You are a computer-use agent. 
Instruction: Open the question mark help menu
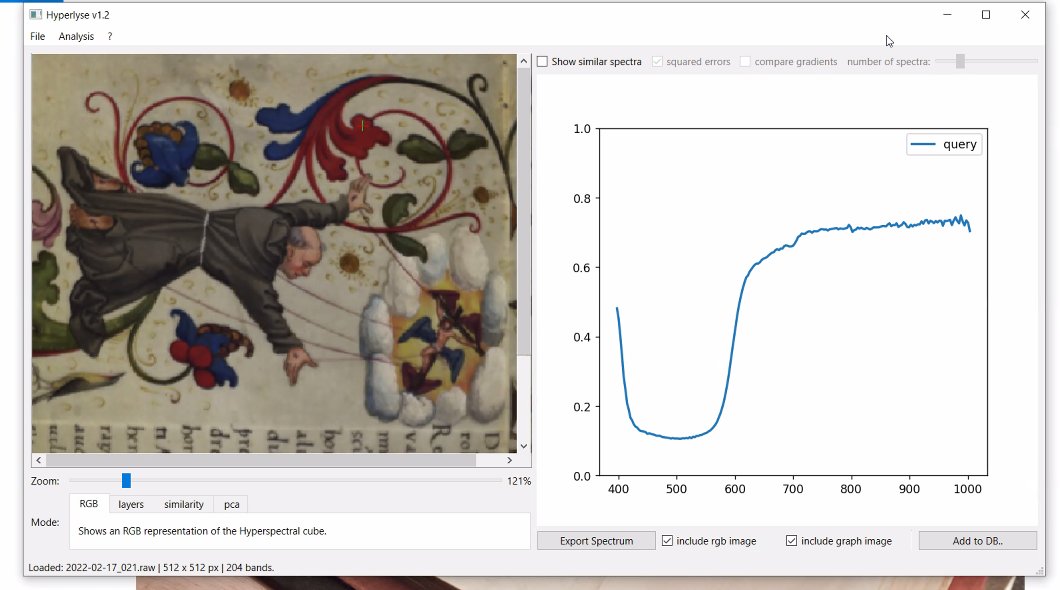coord(110,36)
